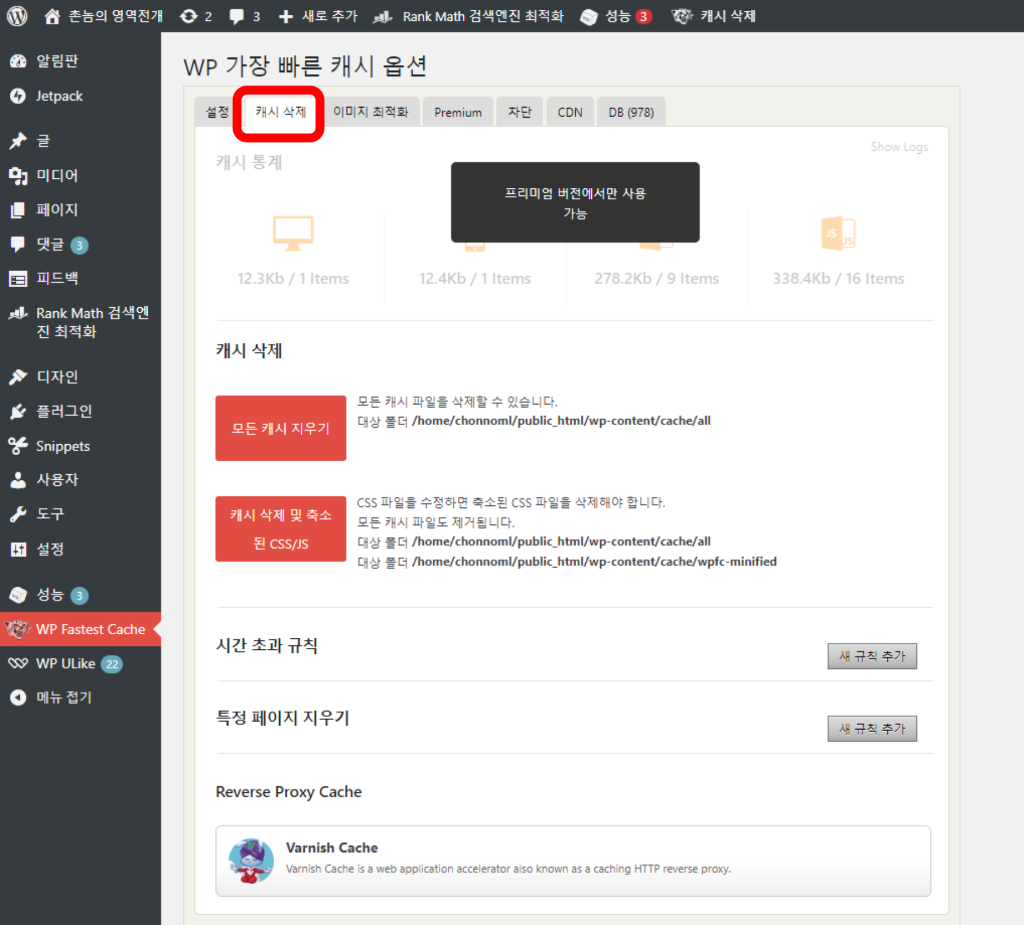Open Rank Math chart icon in admin bar
This screenshot has width=1024, height=925.
tap(383, 16)
